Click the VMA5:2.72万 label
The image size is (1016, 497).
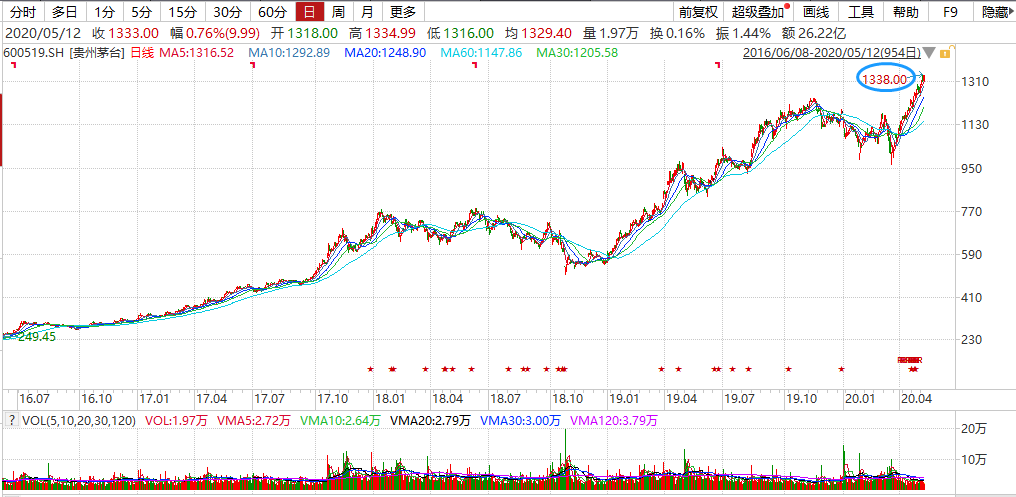tap(255, 421)
